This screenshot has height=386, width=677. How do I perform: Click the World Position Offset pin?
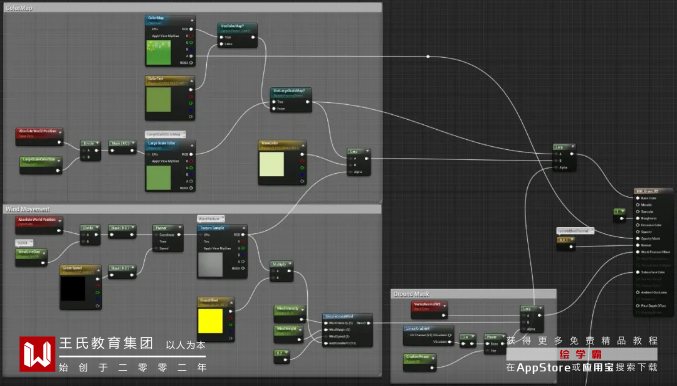pyautogui.click(x=638, y=252)
